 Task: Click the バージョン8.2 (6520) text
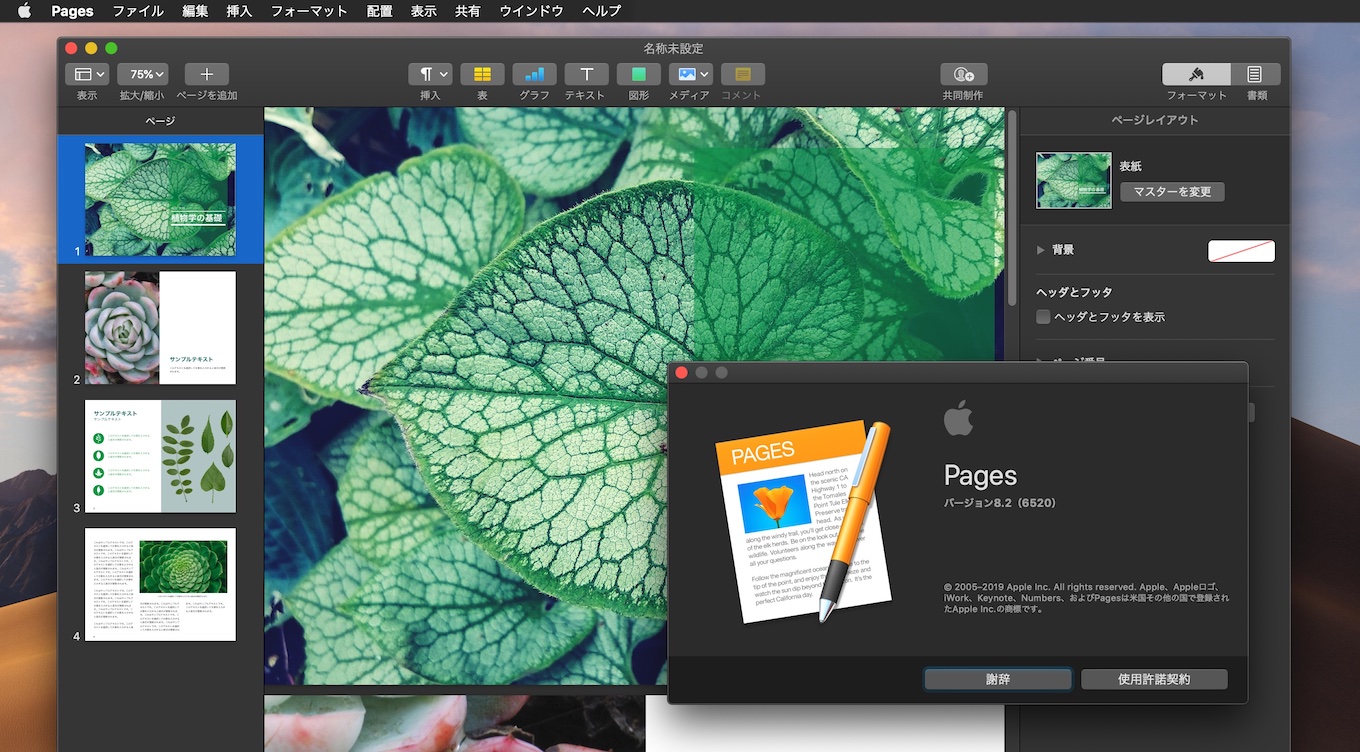point(1000,503)
